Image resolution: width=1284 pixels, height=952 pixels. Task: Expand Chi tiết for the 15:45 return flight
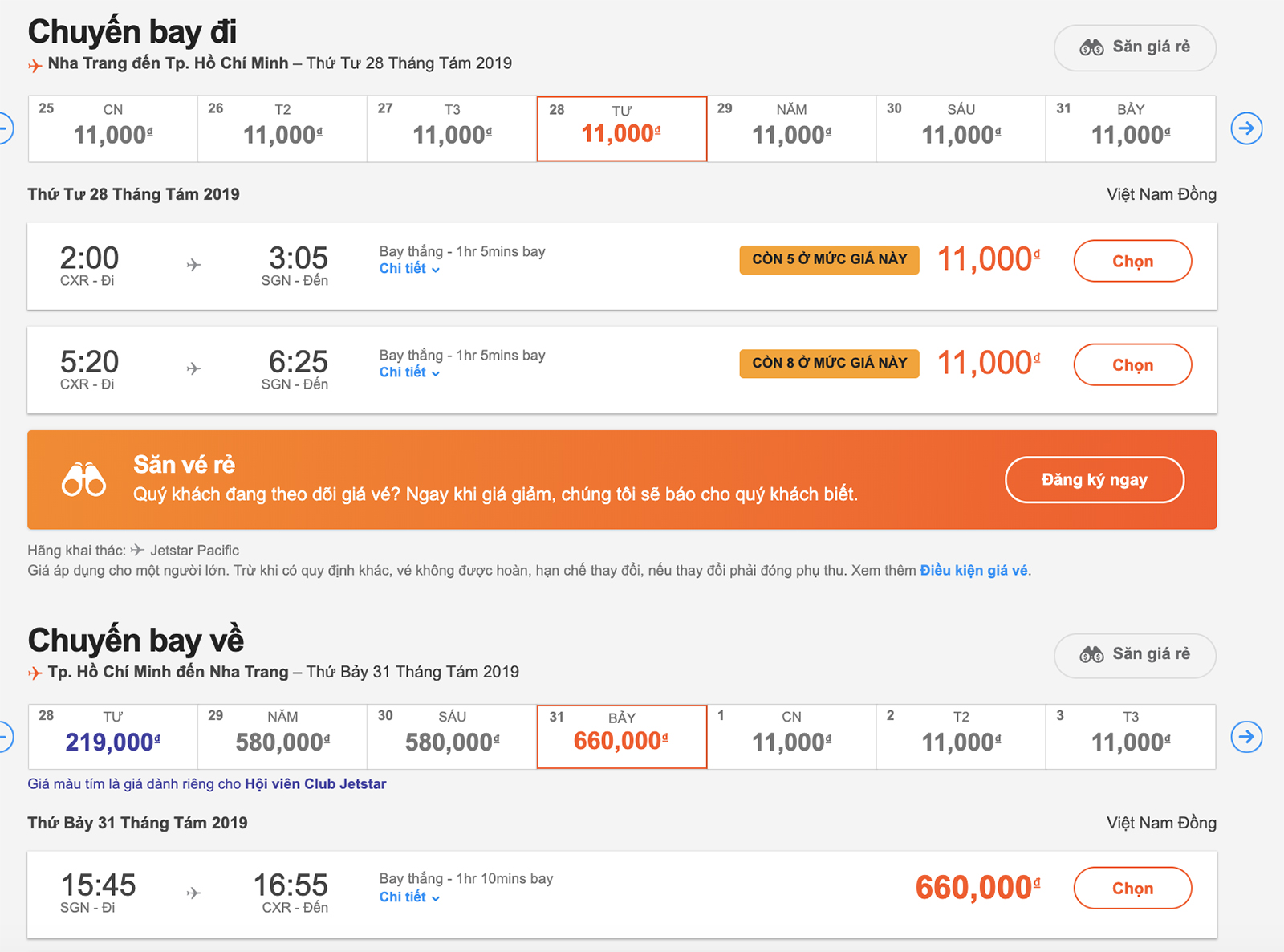[409, 897]
